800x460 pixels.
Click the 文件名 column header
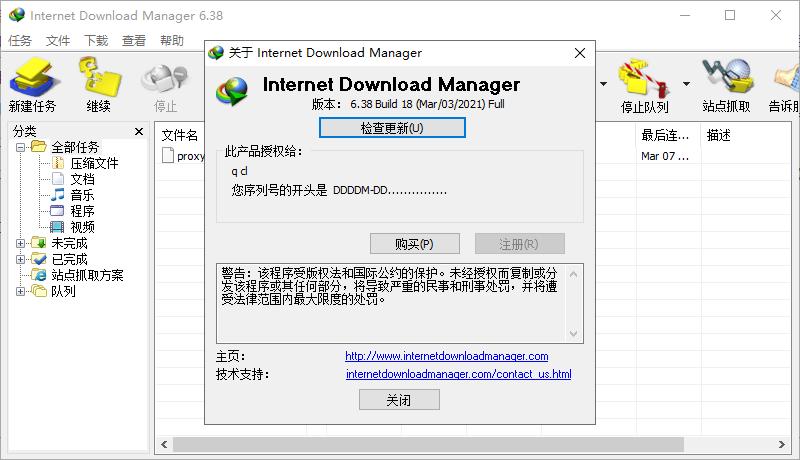click(180, 135)
